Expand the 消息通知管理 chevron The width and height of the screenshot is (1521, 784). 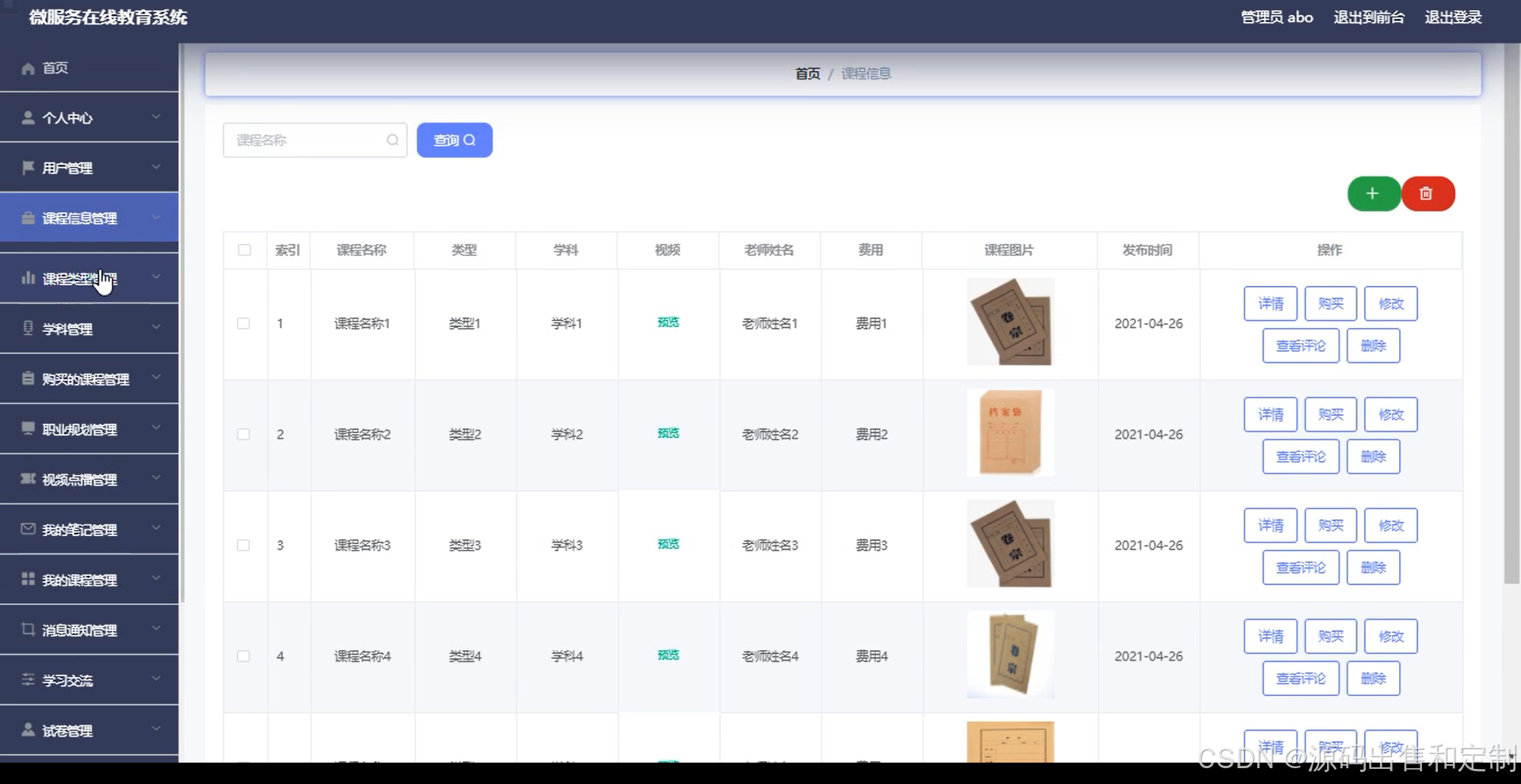coord(156,628)
